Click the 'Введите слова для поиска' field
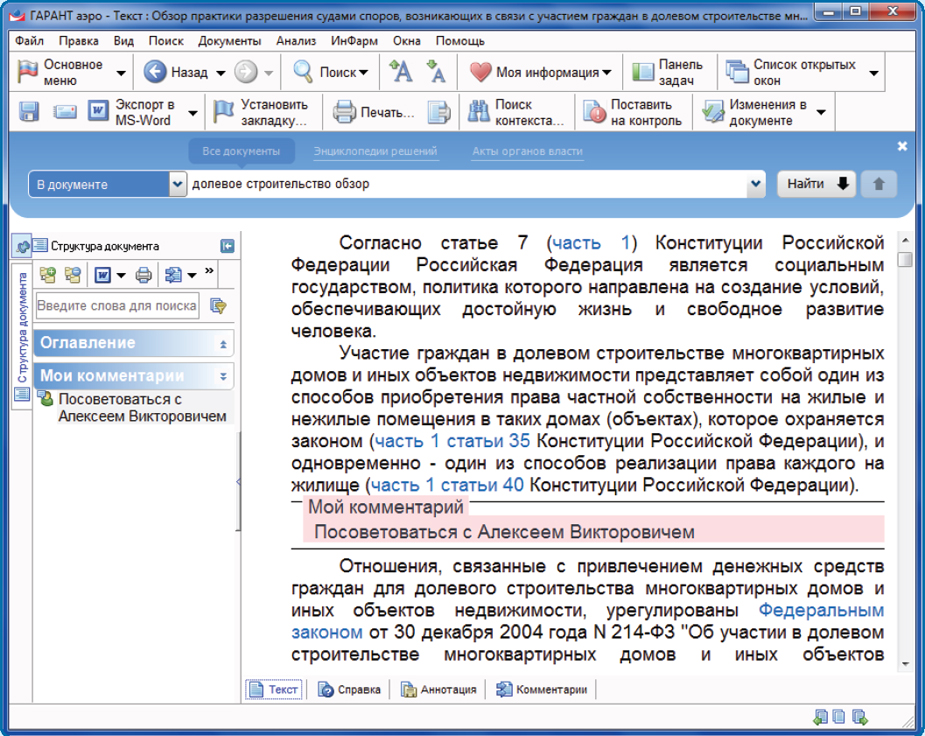 (118, 306)
